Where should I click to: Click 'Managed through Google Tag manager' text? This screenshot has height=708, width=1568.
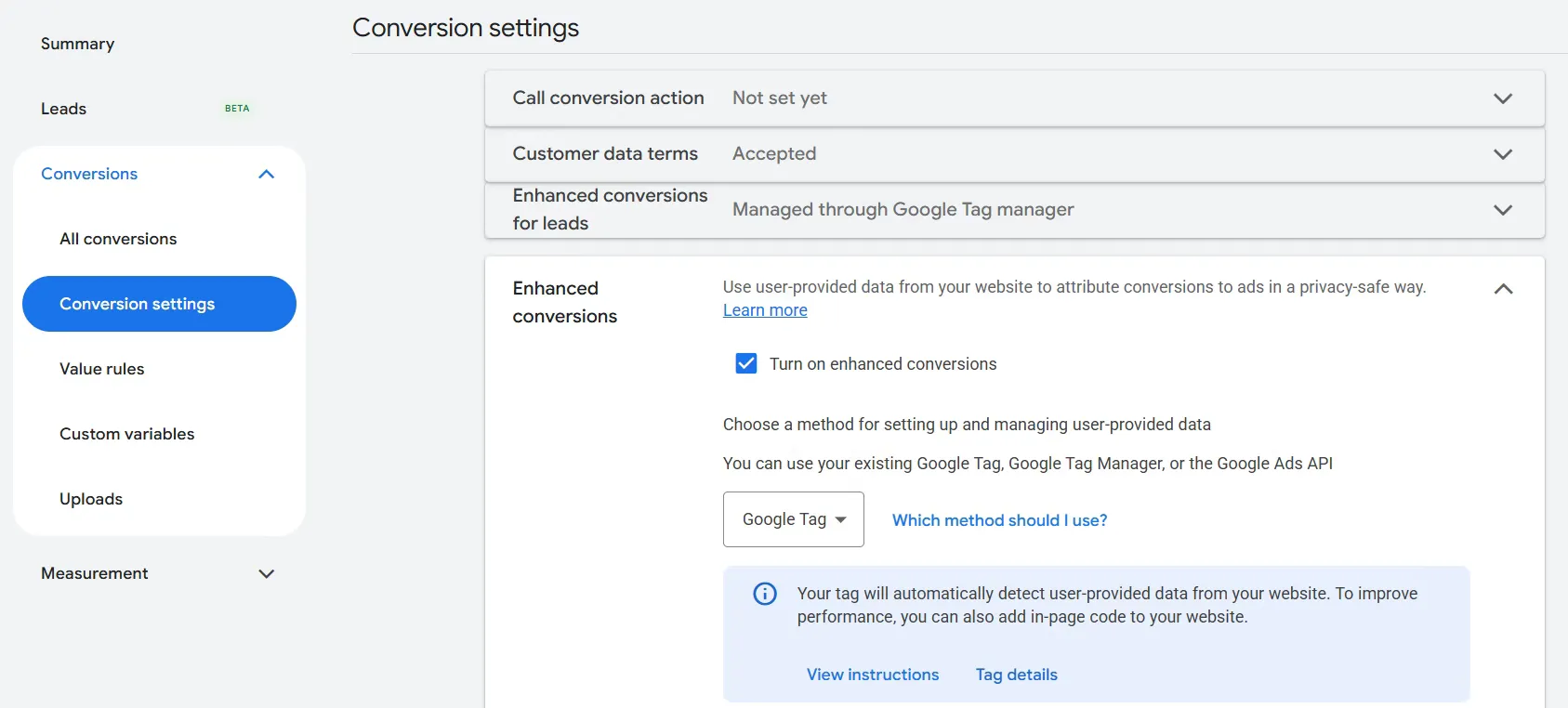tap(903, 209)
